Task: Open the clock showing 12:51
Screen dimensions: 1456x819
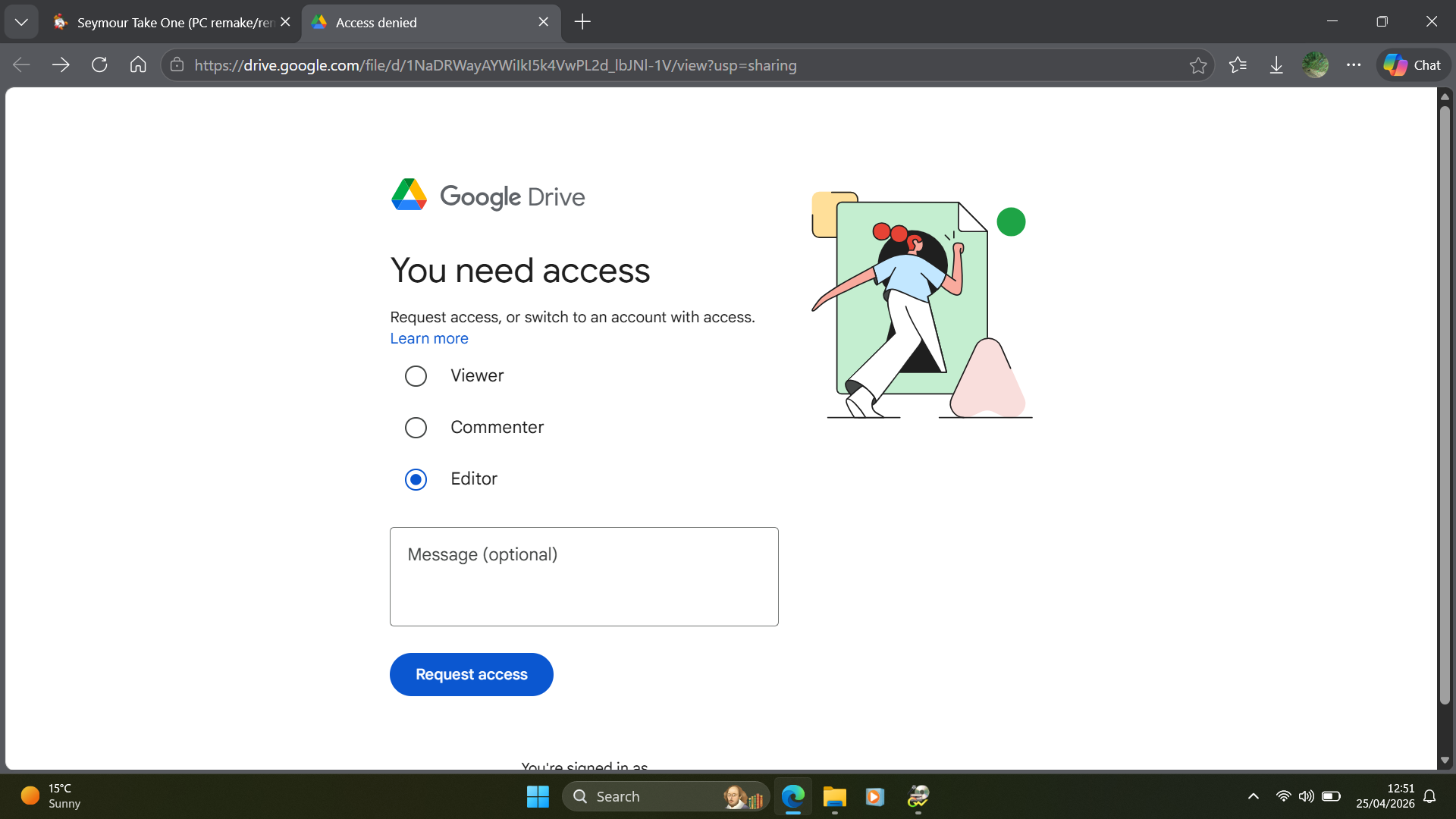Action: pyautogui.click(x=1385, y=796)
